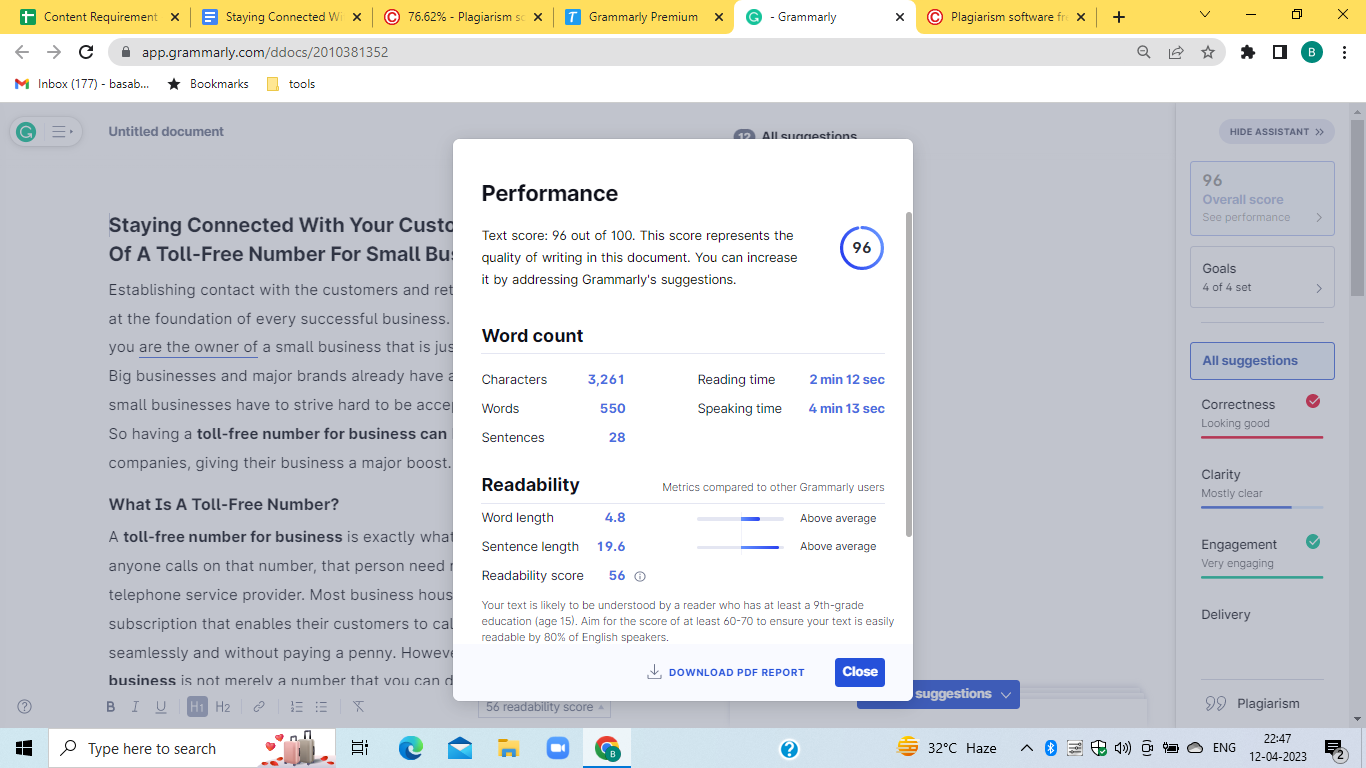Open the Bookmarks bookmark item
1366x768 pixels.
point(208,84)
